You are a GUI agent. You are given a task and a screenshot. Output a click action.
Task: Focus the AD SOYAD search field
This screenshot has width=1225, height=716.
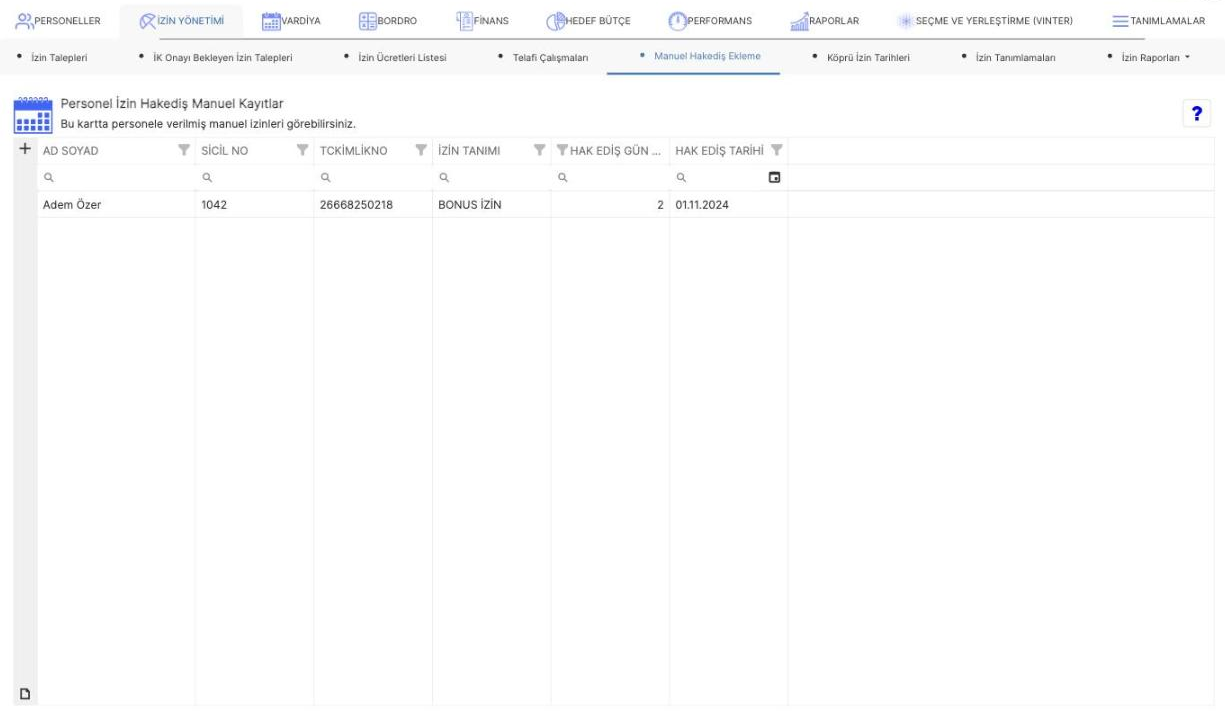[x=116, y=178]
